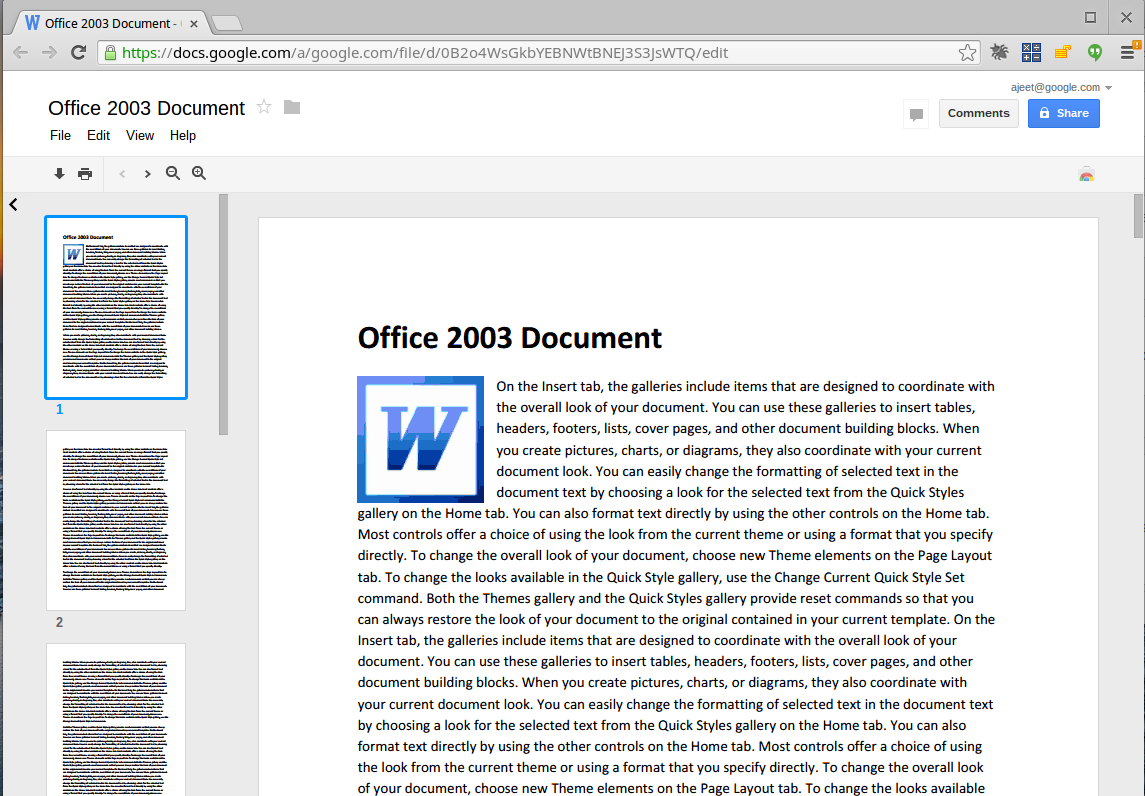Click the Word logo image in document

[x=421, y=439]
